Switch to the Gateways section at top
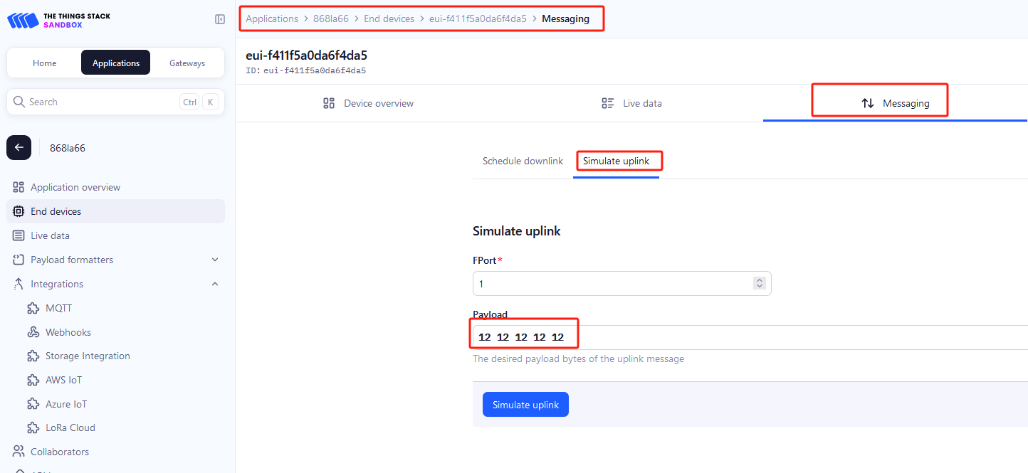This screenshot has width=1028, height=473. tap(186, 63)
